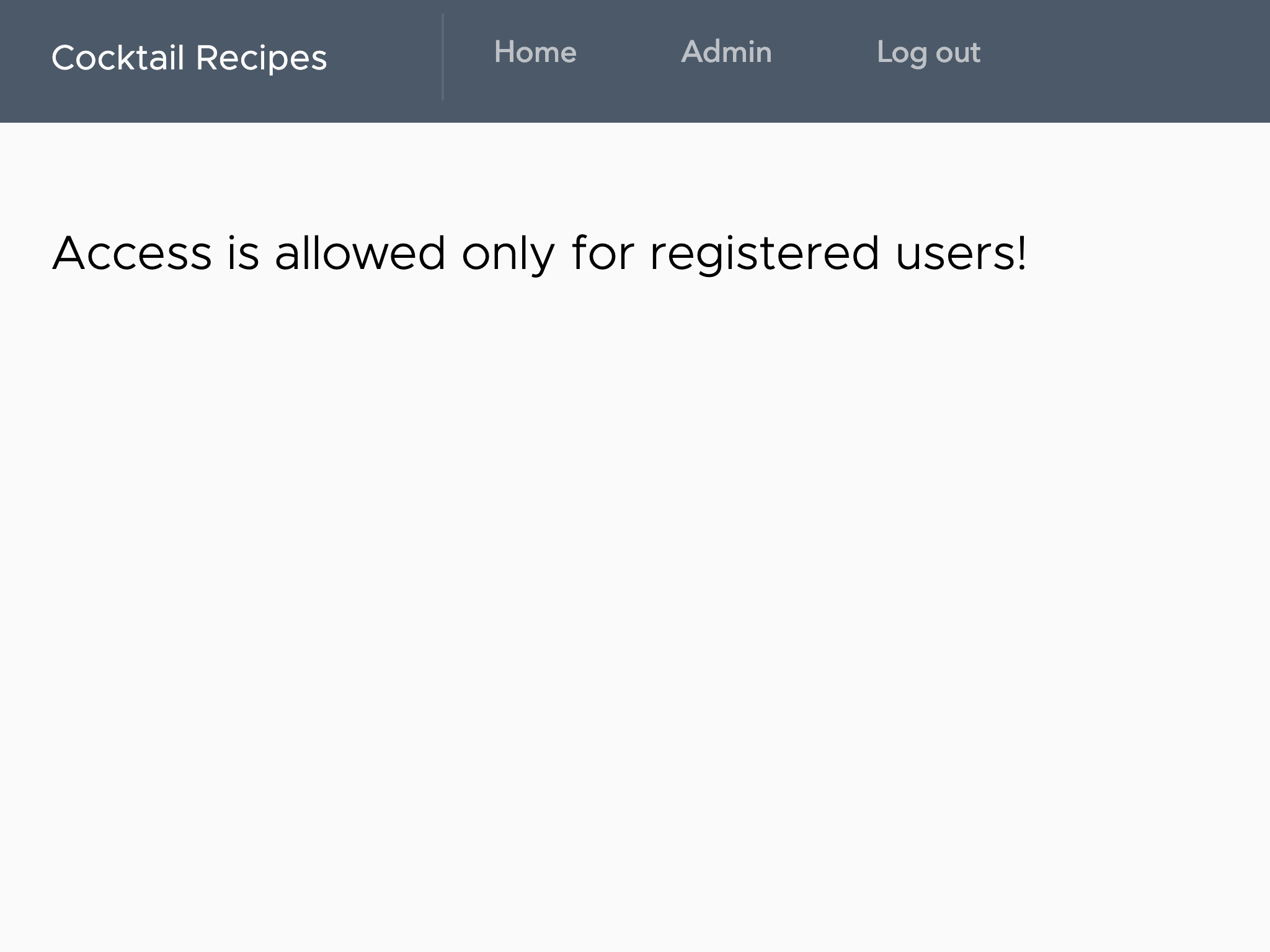This screenshot has width=1270, height=952.
Task: Click the word "only" in the message
Action: click(x=508, y=253)
